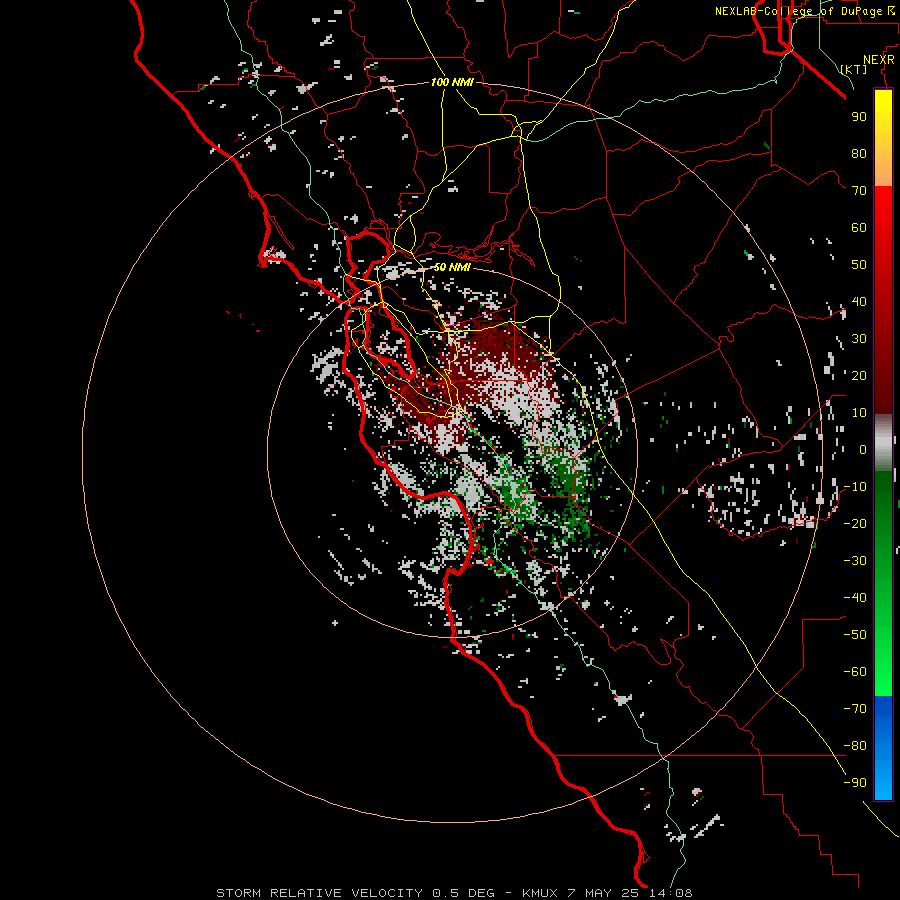Click the "KMUX" station identifier in caption
This screenshot has height=900, width=900.
point(540,893)
